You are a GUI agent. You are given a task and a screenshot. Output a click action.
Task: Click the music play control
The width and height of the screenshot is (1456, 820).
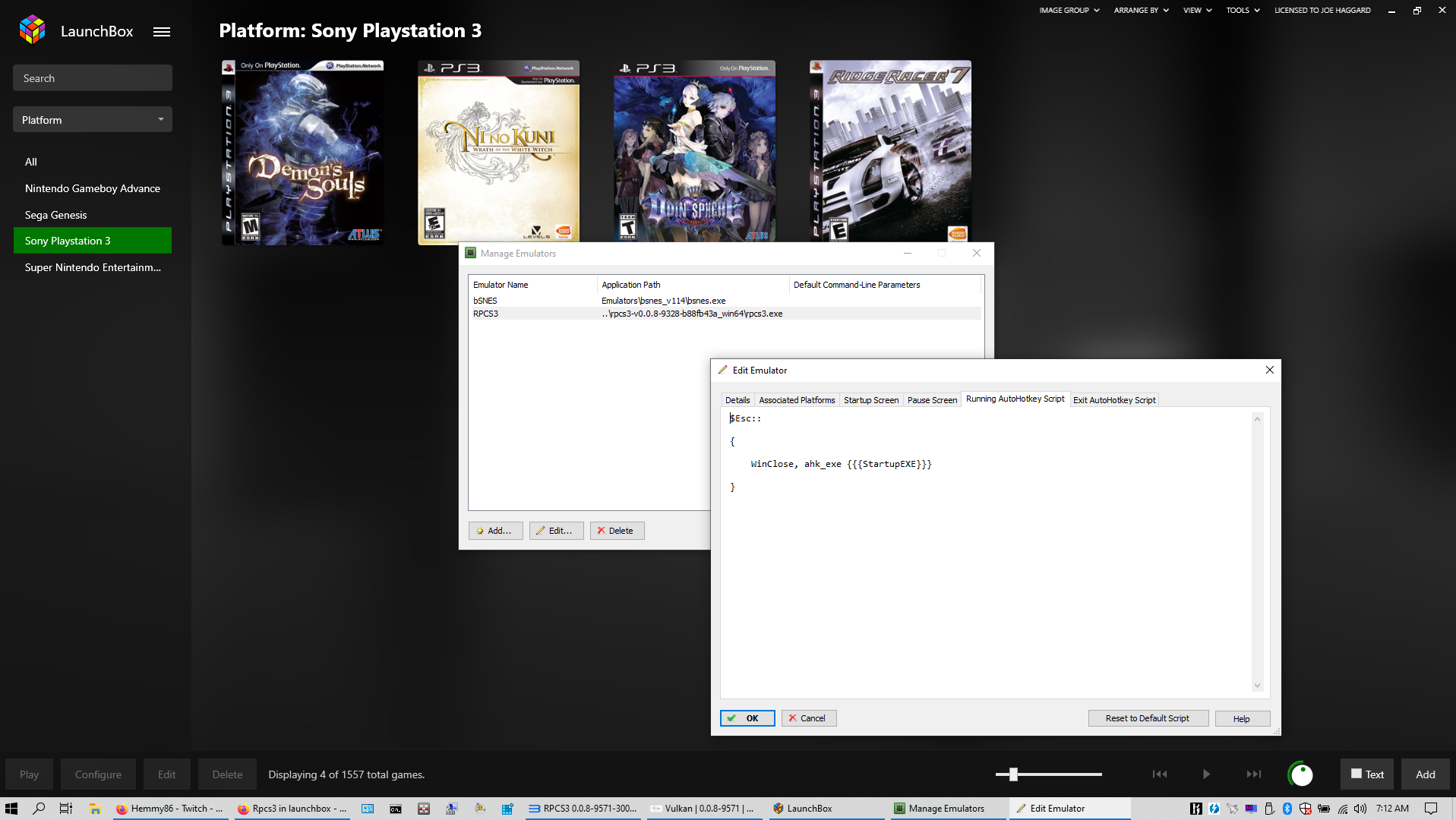pyautogui.click(x=1206, y=774)
